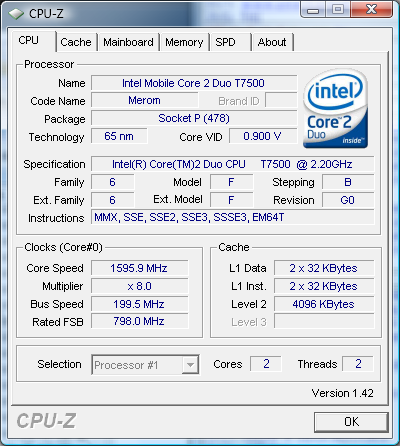Click the L1 Data value '2 x 32 KBytes'

pyautogui.click(x=324, y=268)
